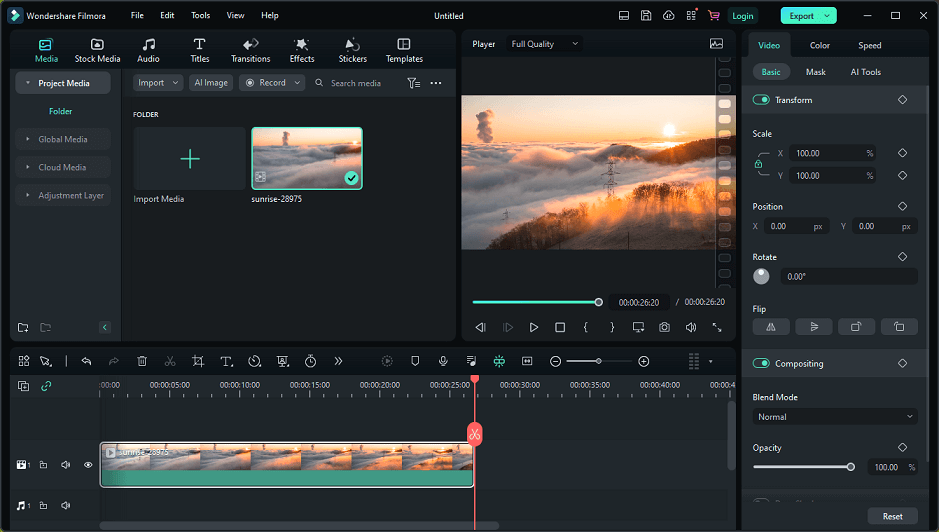Click the AI Image button

pyautogui.click(x=211, y=83)
